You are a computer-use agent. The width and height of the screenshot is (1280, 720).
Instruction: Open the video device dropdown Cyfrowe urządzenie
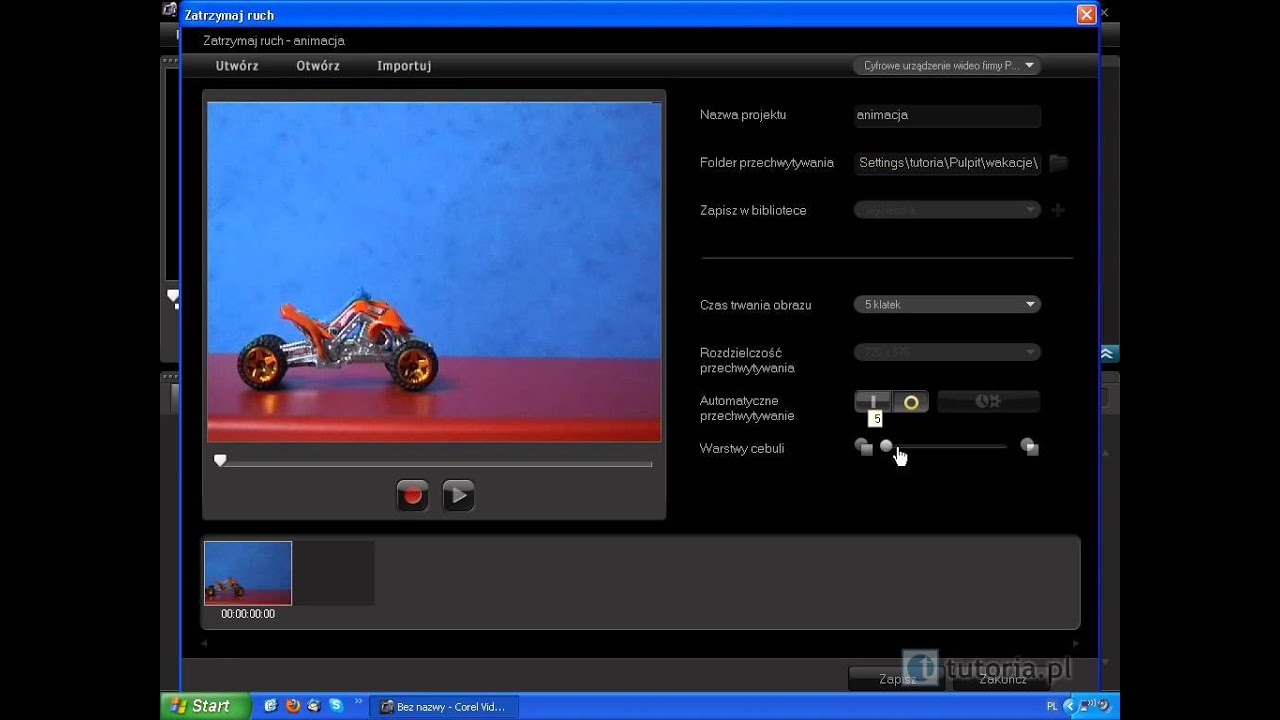point(946,66)
